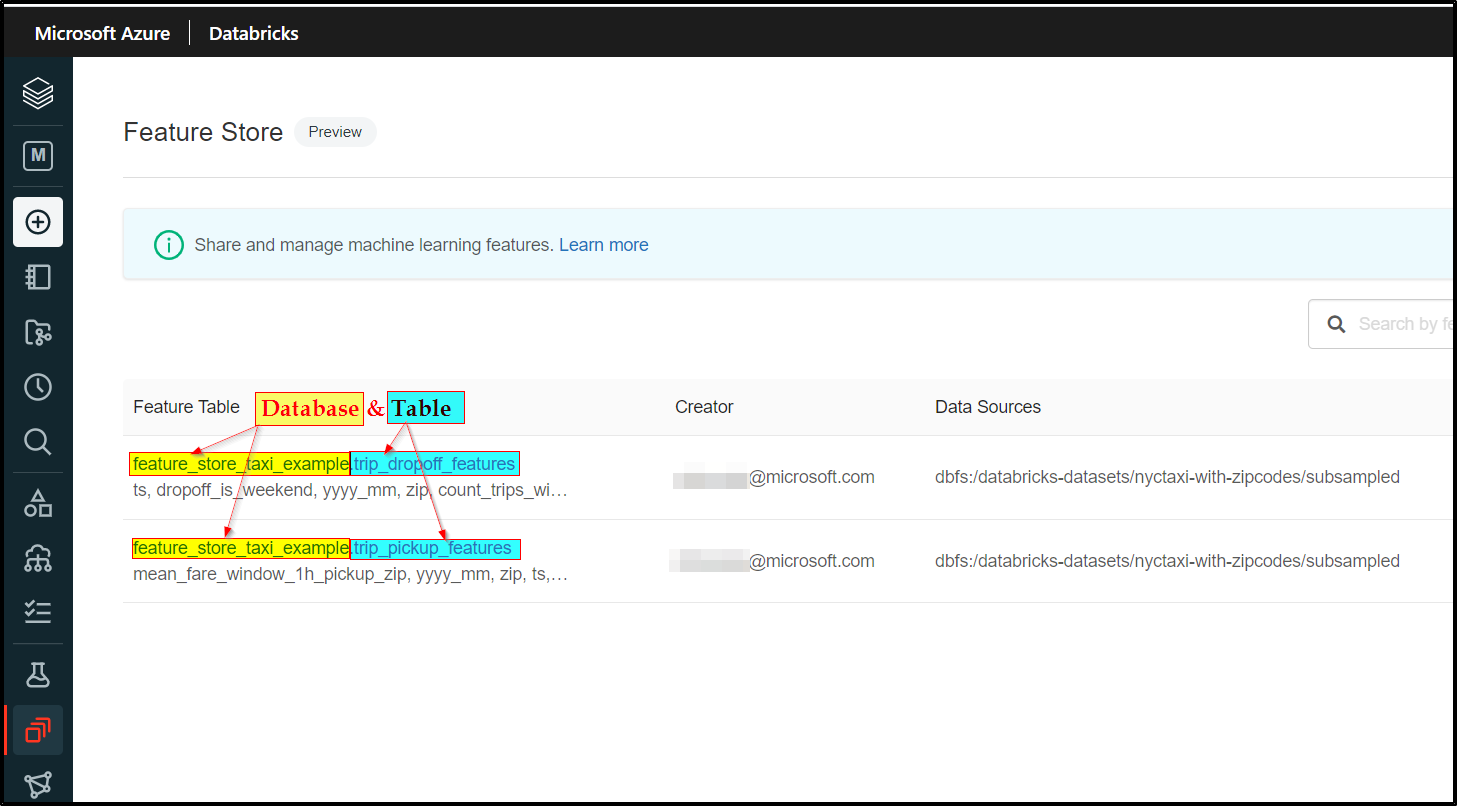The width and height of the screenshot is (1457, 806).
Task: Click creator email in trip_dropoff_features row
Action: click(x=774, y=478)
